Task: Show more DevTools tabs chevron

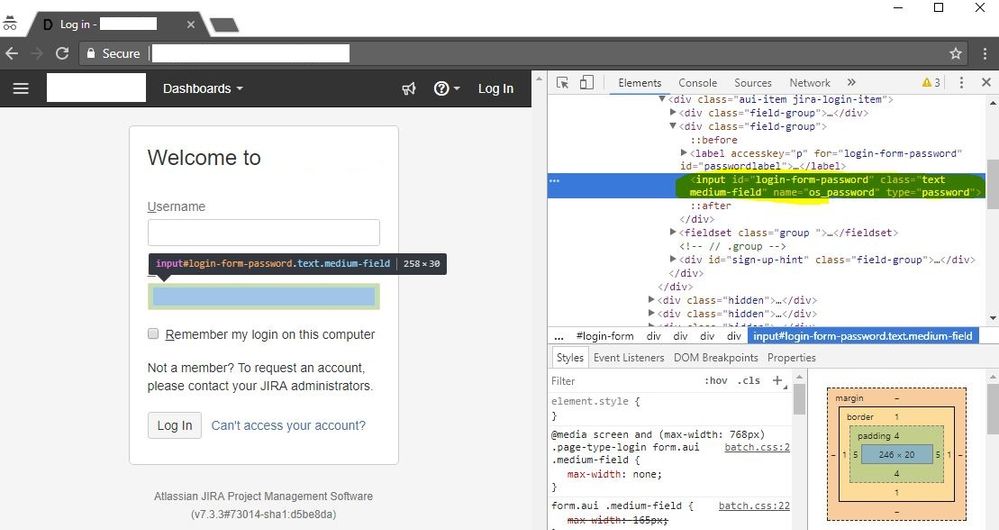Action: pyautogui.click(x=851, y=83)
